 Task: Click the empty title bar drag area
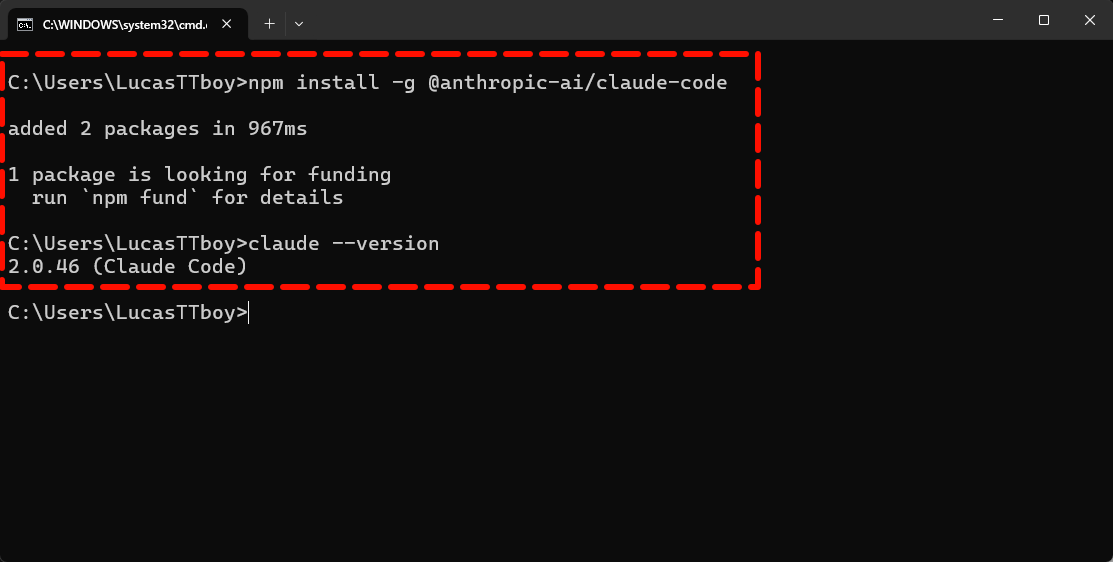coord(640,21)
